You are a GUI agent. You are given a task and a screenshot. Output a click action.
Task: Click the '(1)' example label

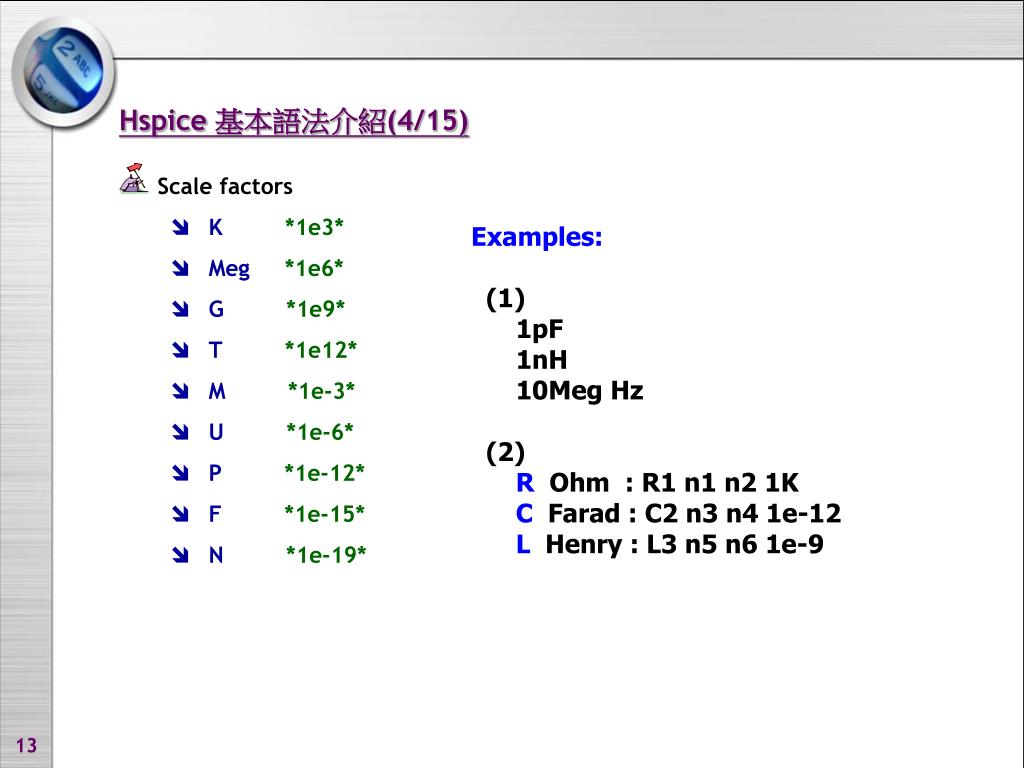click(505, 299)
